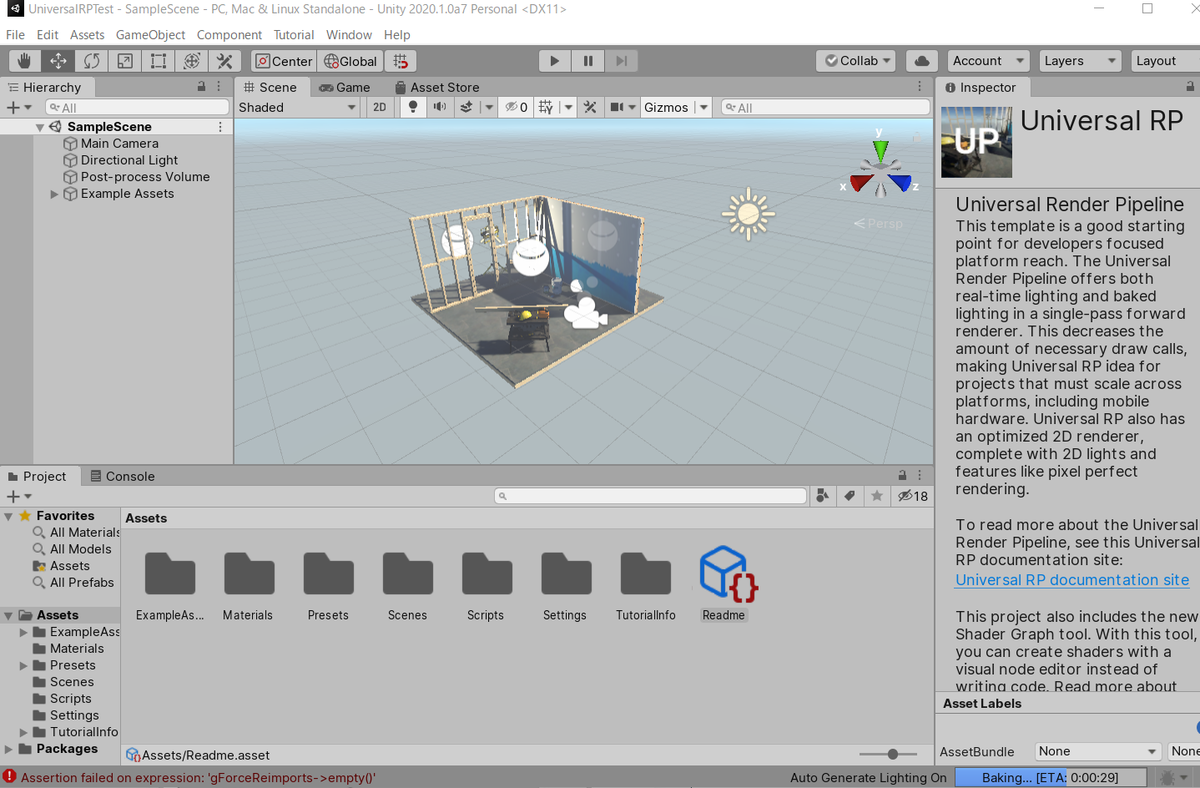
Task: Open the Account dropdown
Action: coord(987,61)
